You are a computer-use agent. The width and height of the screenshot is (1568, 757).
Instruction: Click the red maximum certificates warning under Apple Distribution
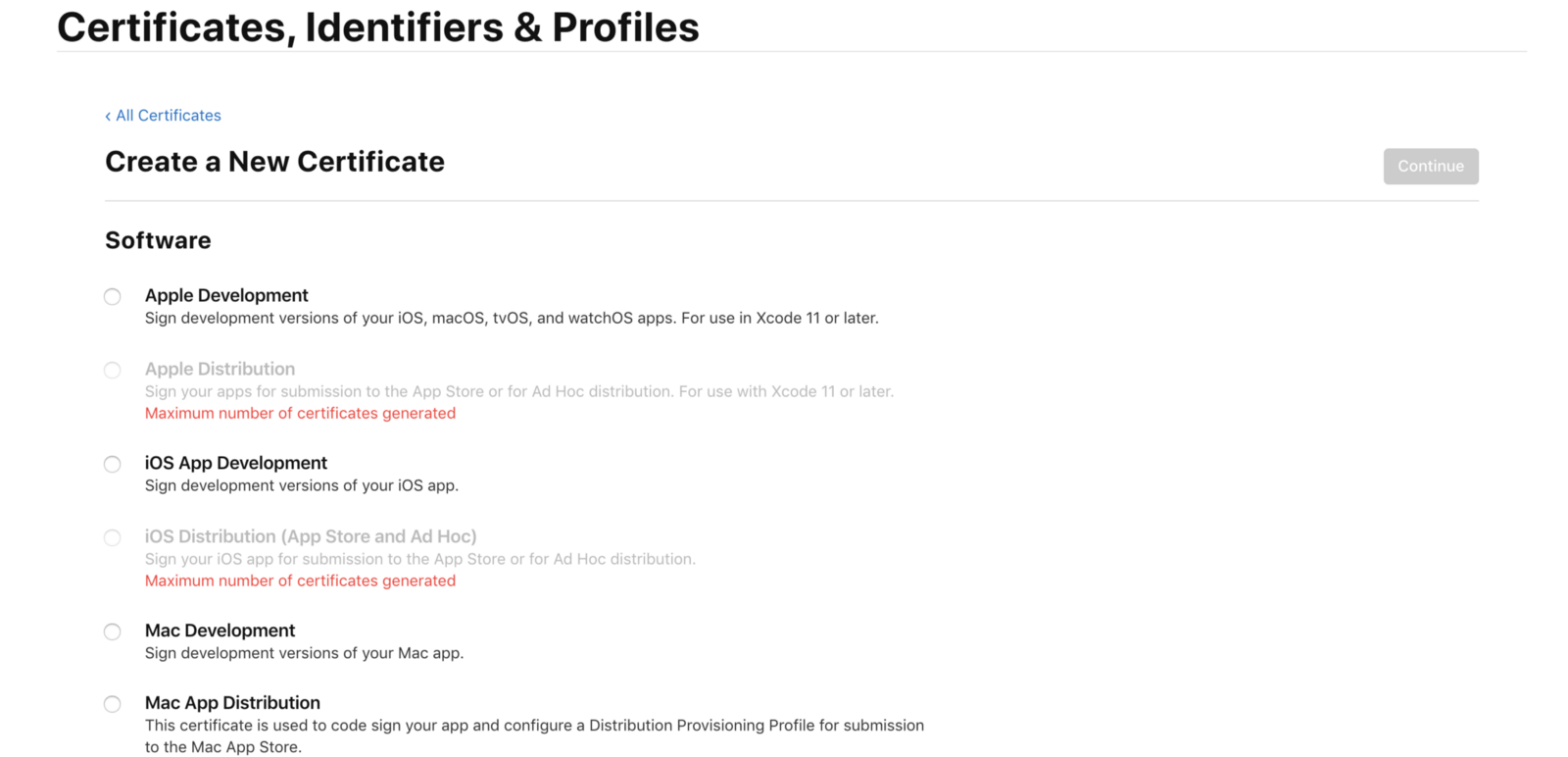[300, 413]
